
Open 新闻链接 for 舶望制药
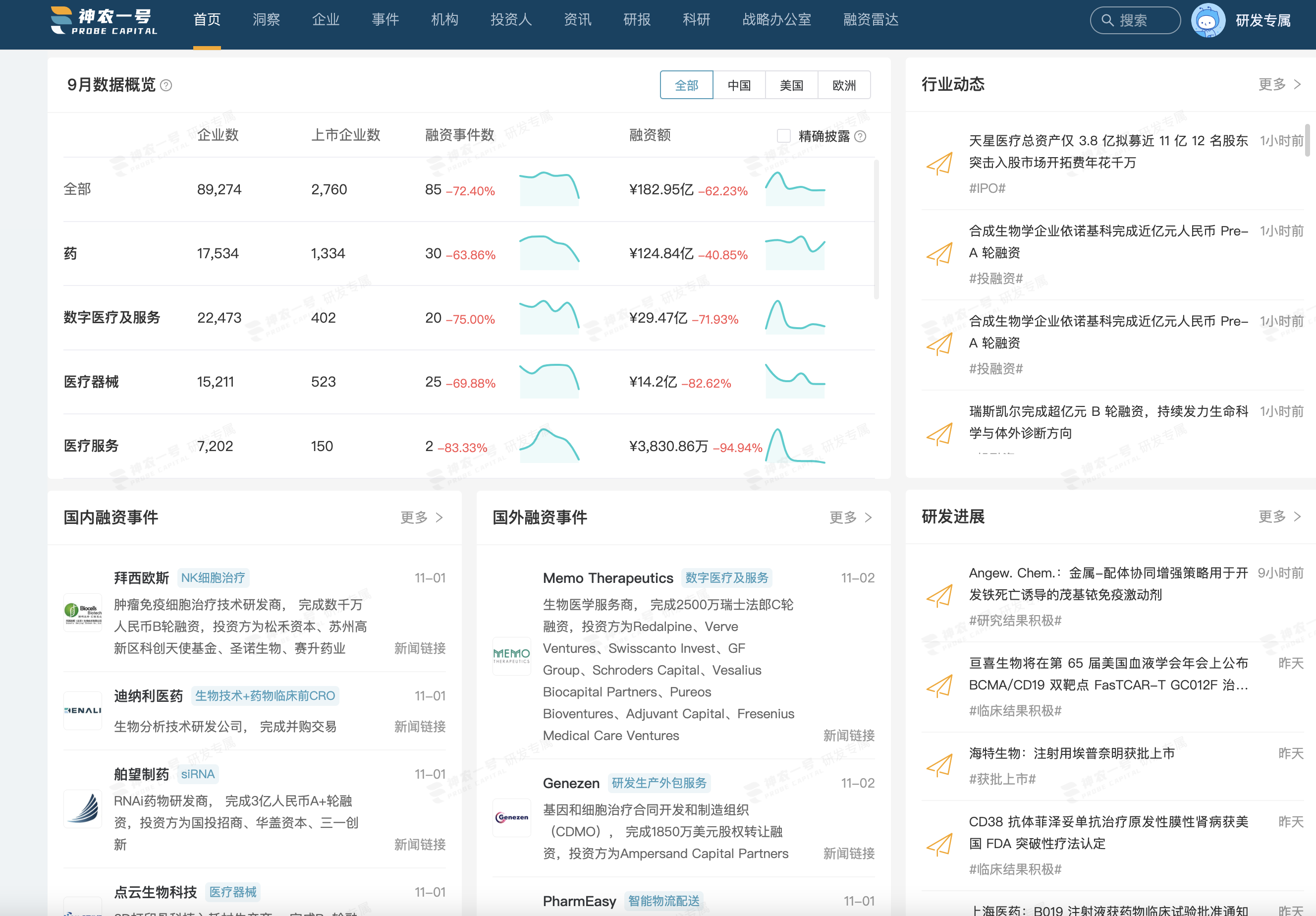[420, 844]
